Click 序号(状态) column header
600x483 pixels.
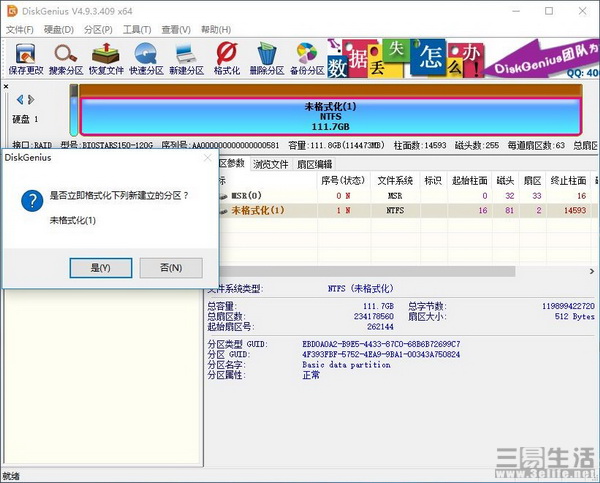pyautogui.click(x=343, y=181)
